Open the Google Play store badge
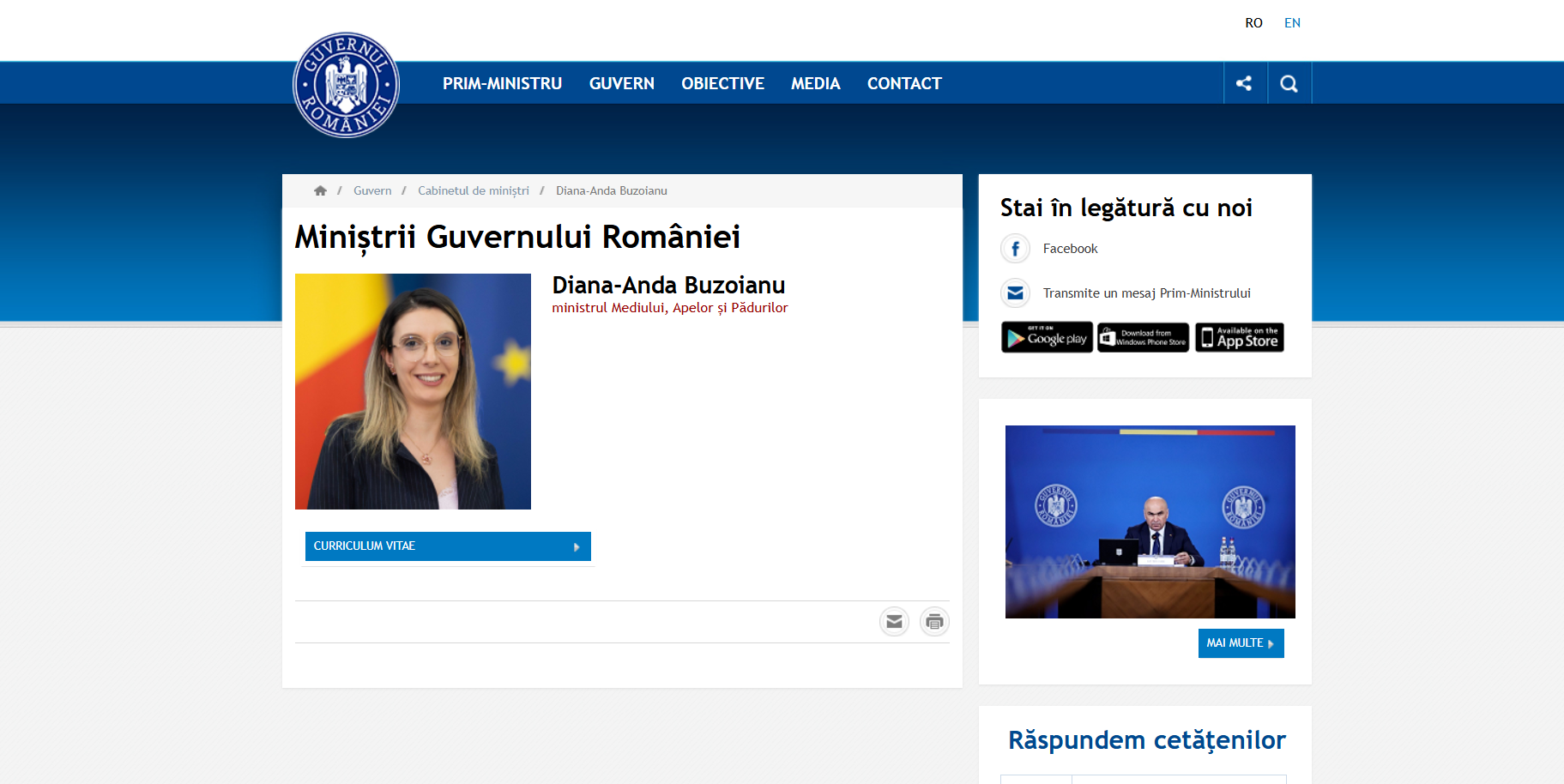The height and width of the screenshot is (784, 1564). pos(1047,337)
